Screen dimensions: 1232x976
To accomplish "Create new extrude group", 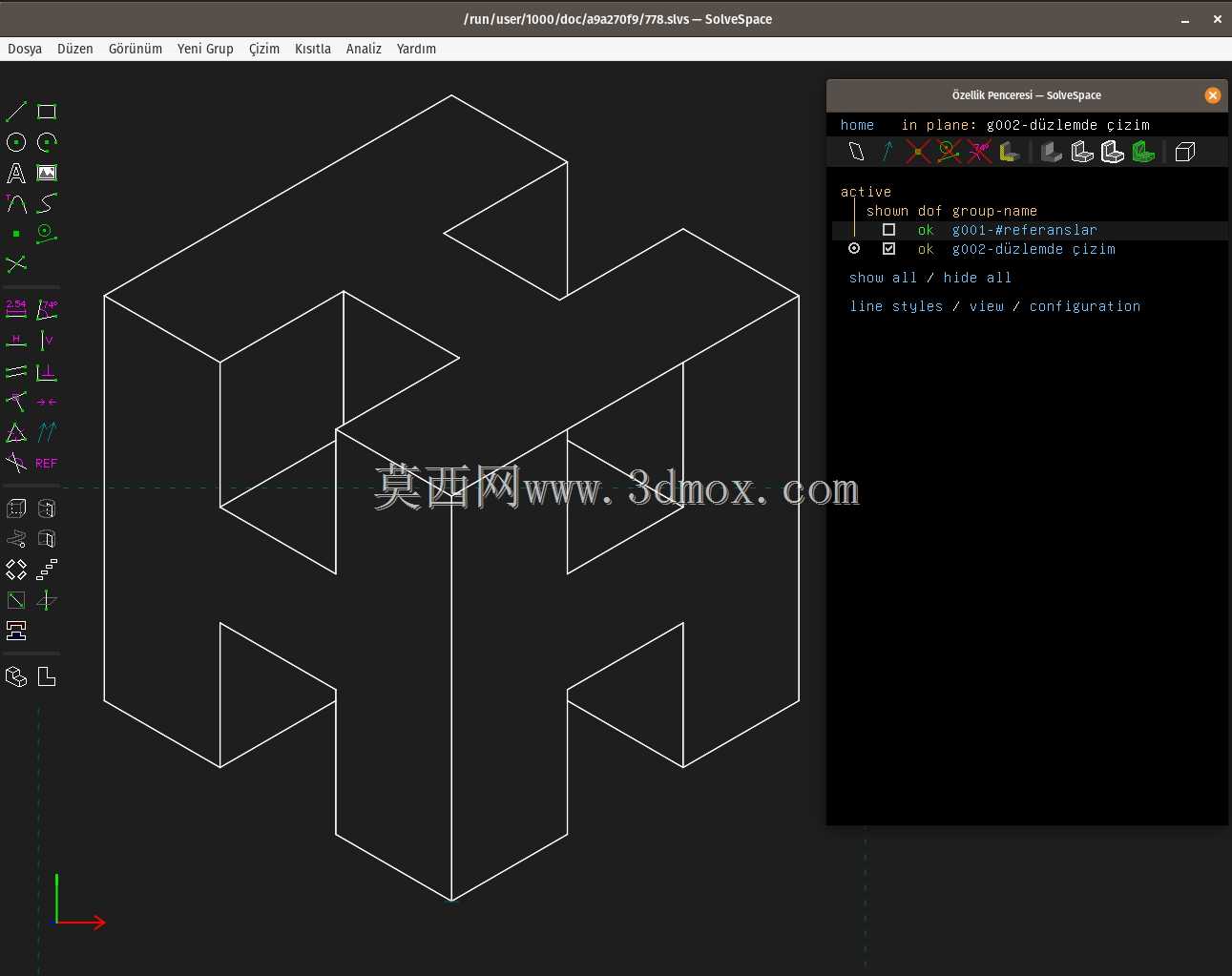I will pos(16,509).
